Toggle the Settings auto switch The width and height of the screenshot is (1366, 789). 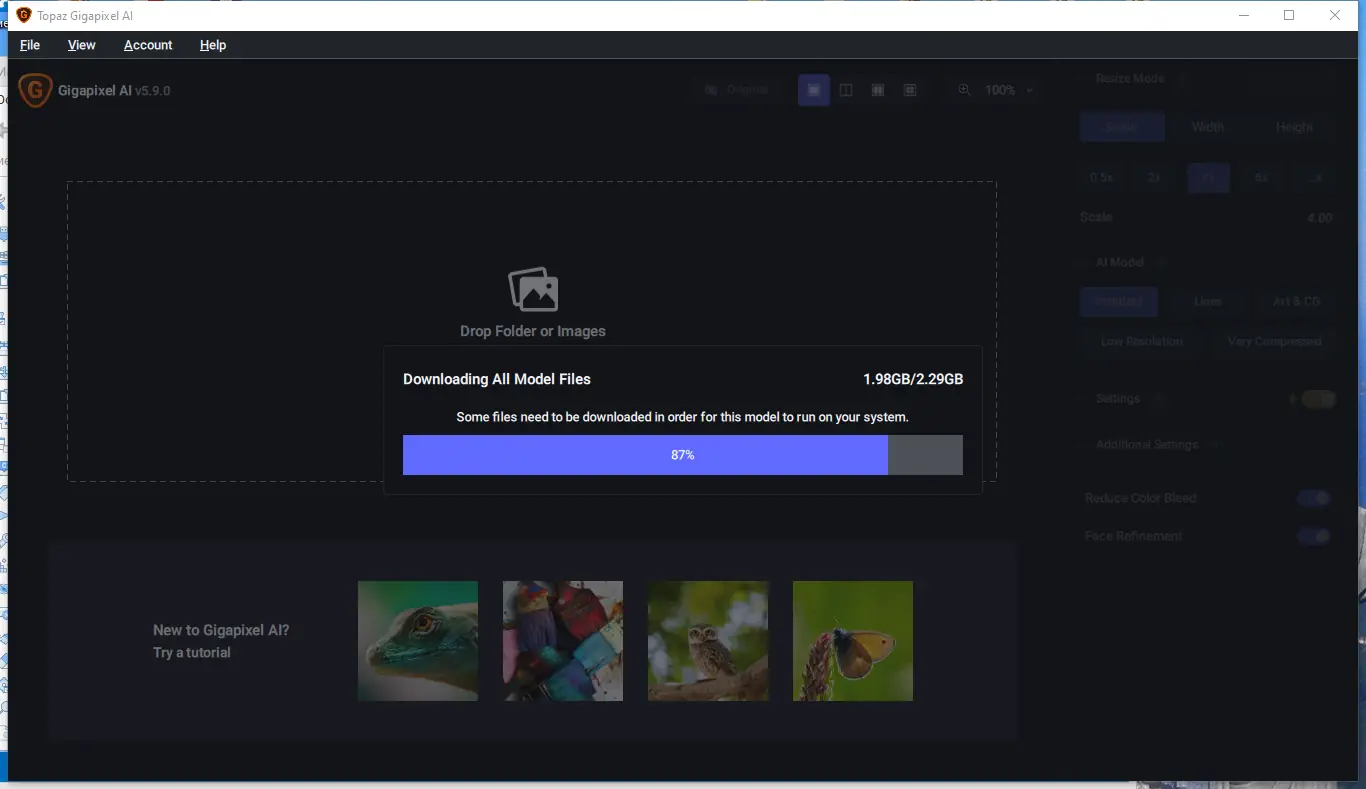point(1318,399)
